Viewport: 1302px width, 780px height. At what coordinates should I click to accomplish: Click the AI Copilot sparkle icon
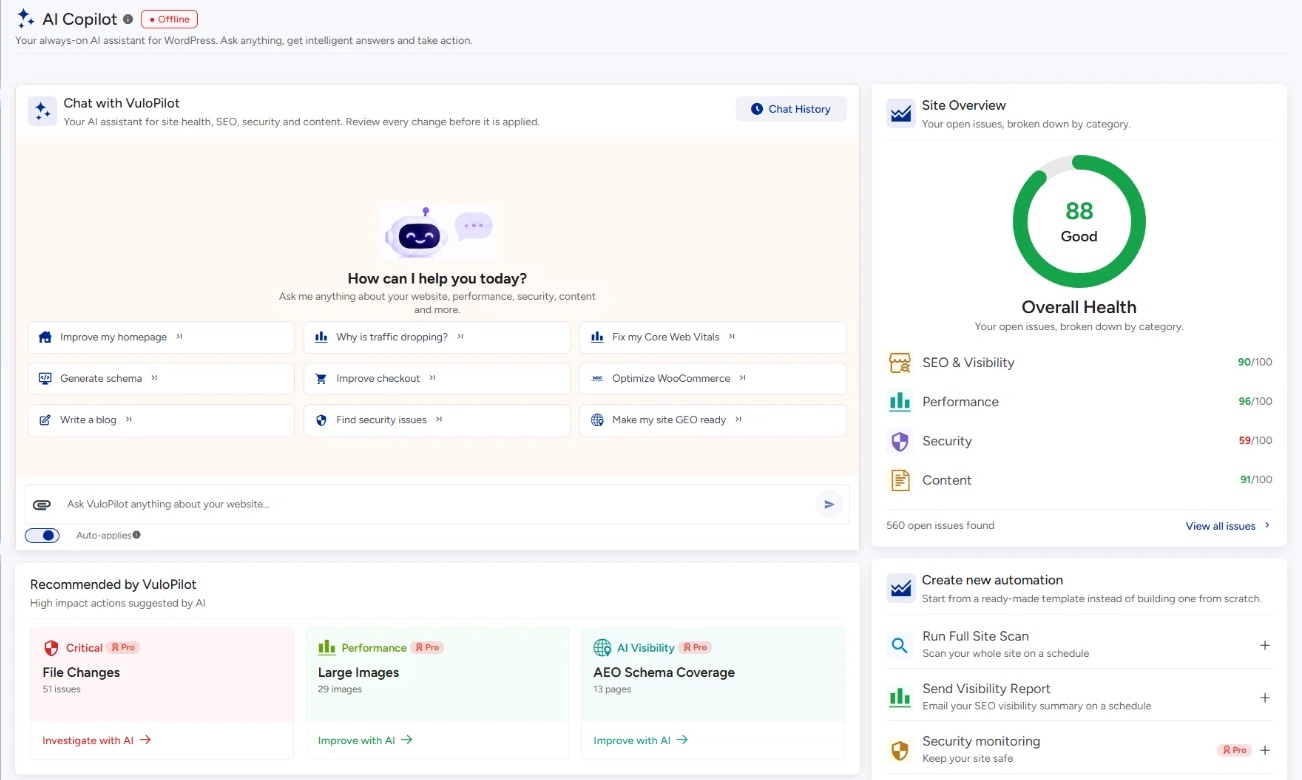(26, 19)
